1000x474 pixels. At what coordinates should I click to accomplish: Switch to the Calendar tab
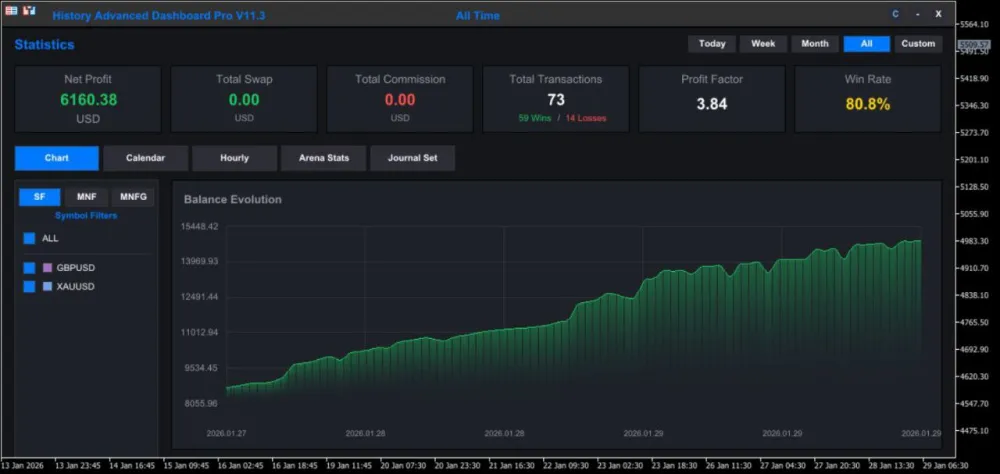[x=145, y=158]
